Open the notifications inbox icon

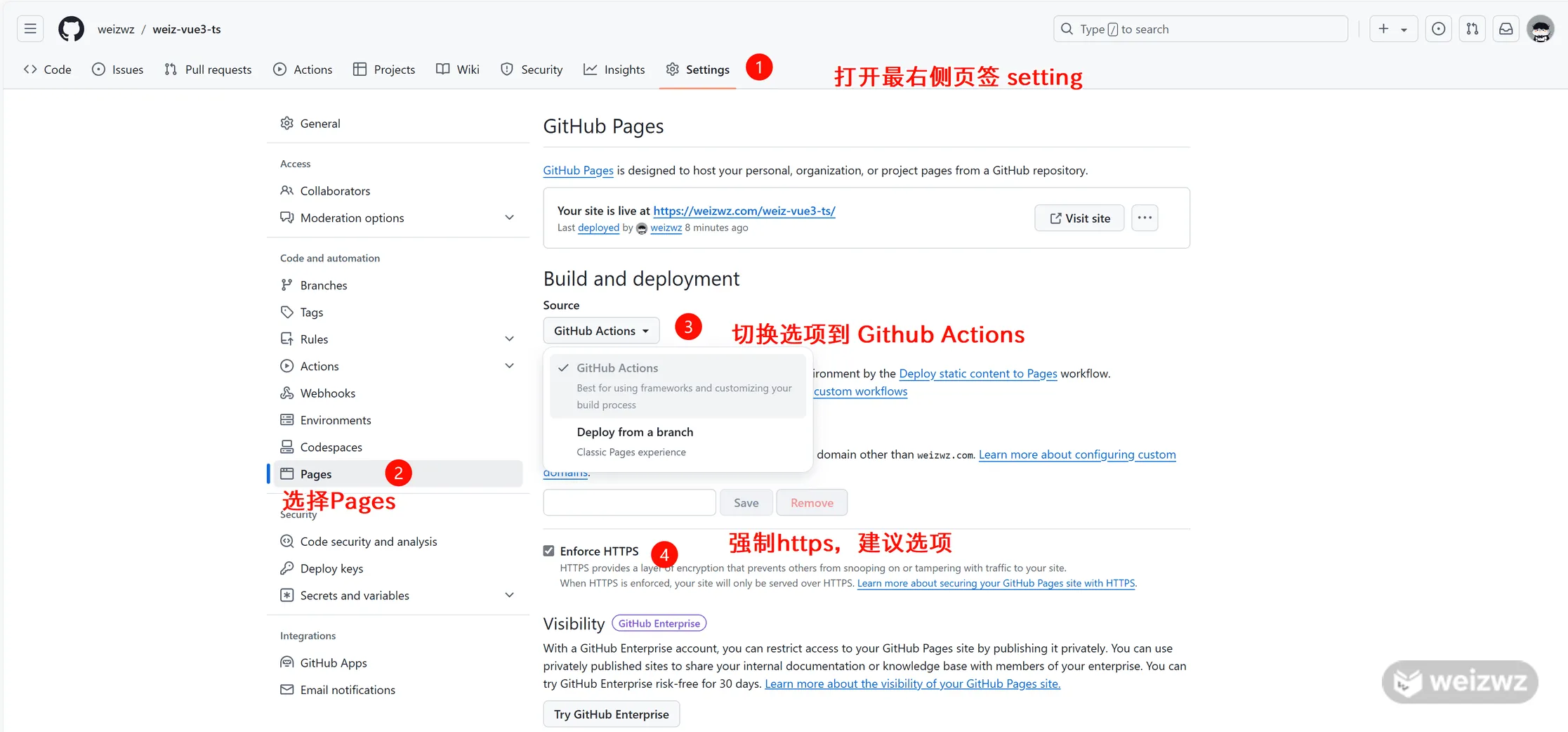pos(1506,29)
